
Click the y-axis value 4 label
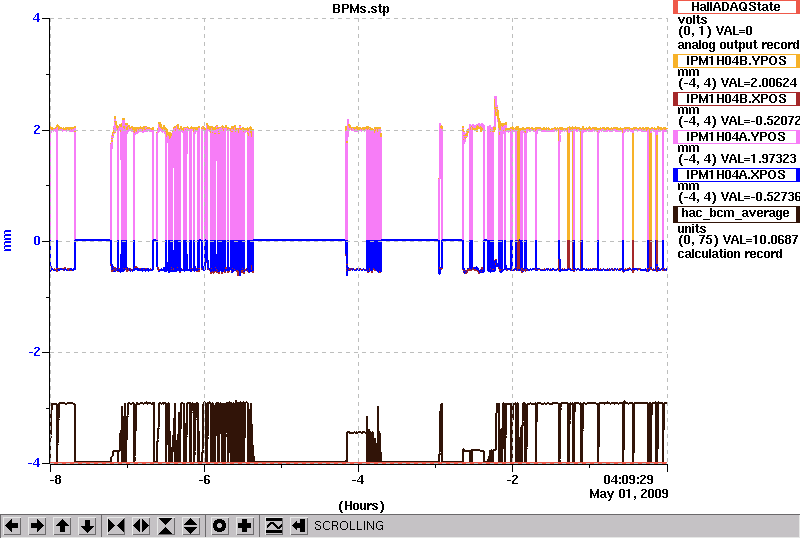[x=36, y=18]
